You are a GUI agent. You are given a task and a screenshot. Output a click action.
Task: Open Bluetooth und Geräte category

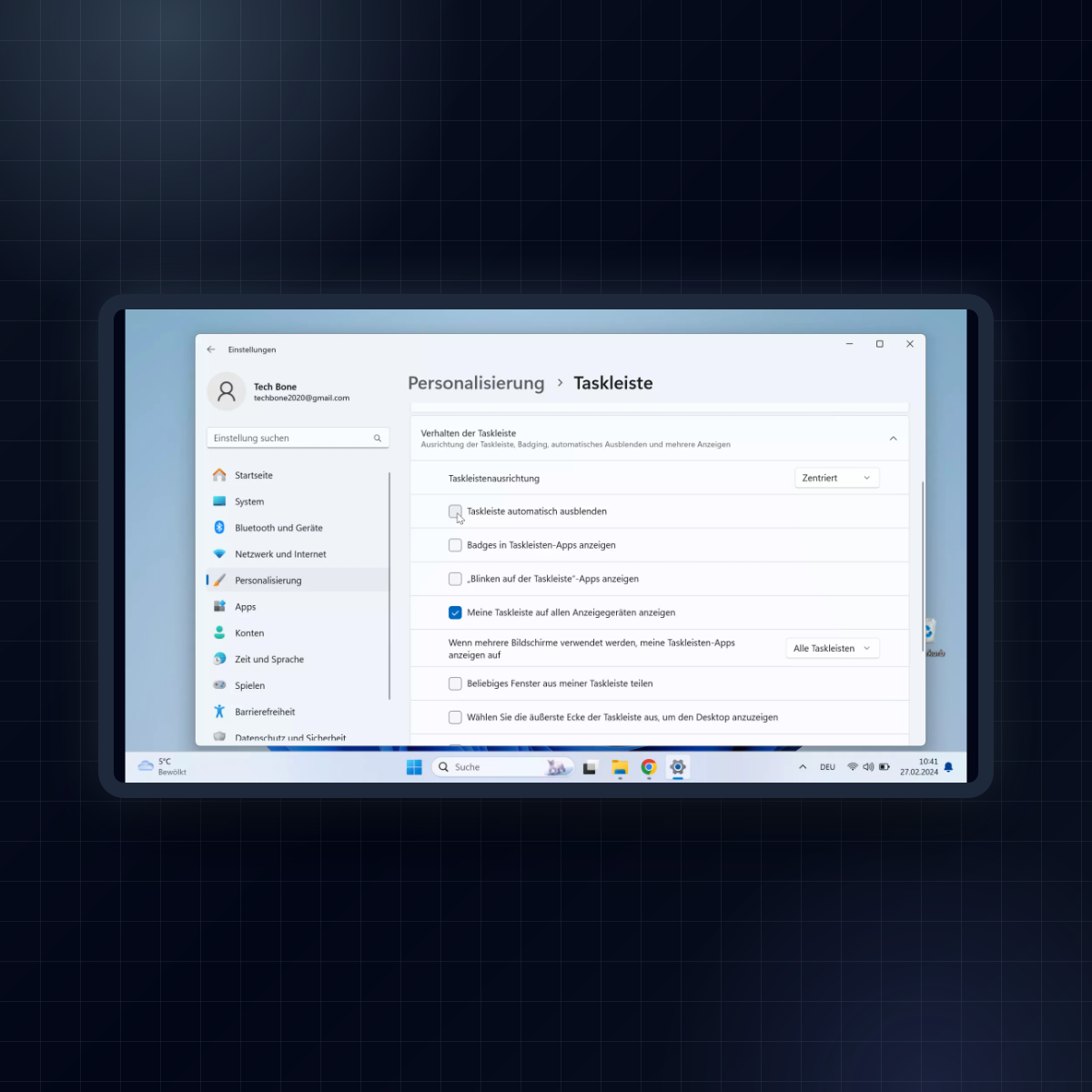[x=298, y=528]
